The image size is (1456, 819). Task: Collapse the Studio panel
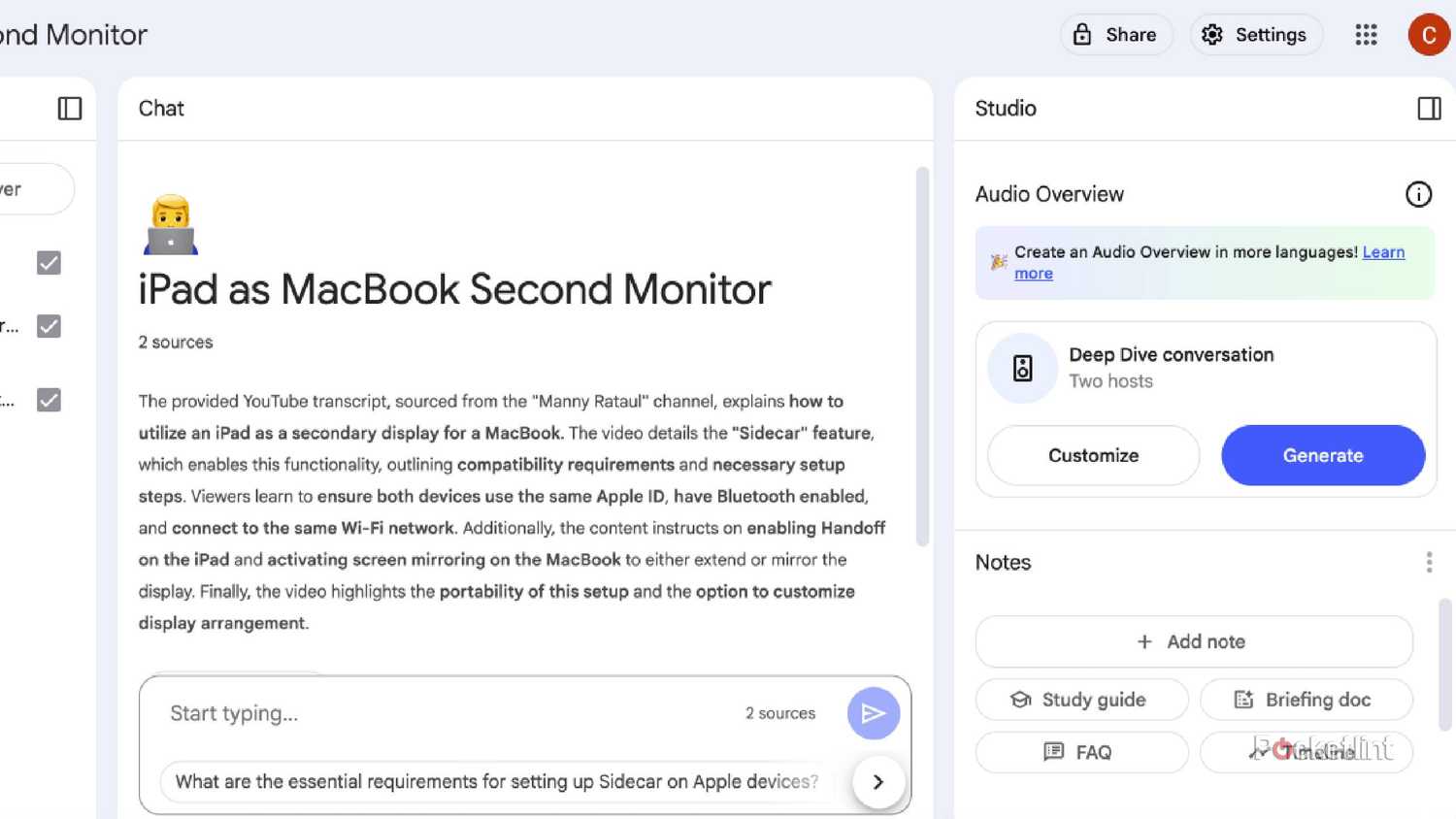coord(1429,108)
